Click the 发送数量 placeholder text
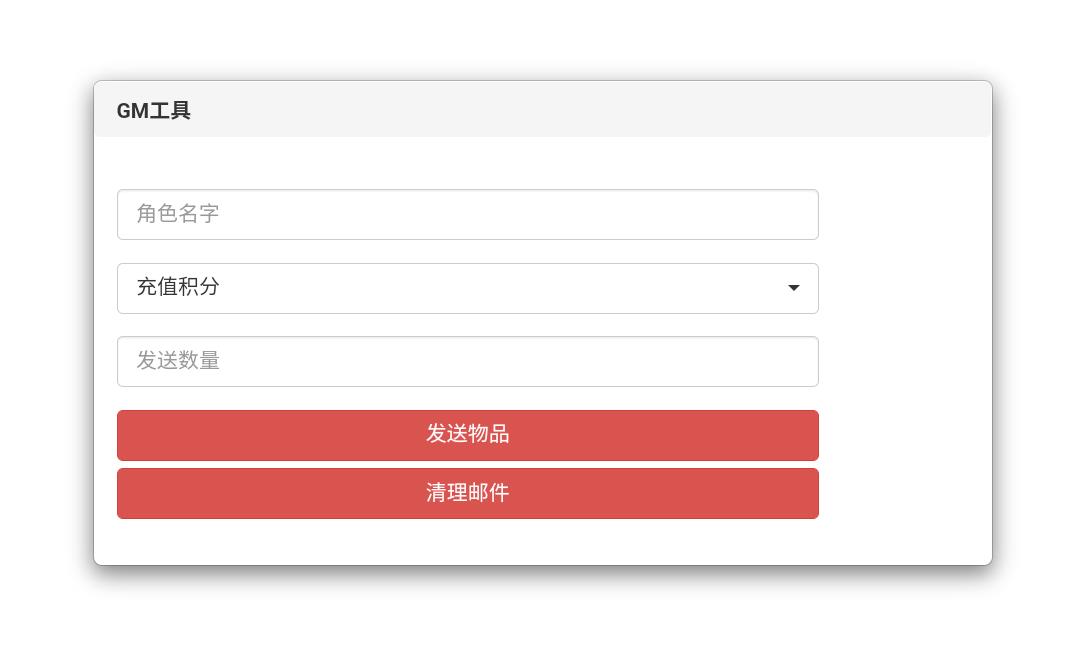1073x660 pixels. 178,361
